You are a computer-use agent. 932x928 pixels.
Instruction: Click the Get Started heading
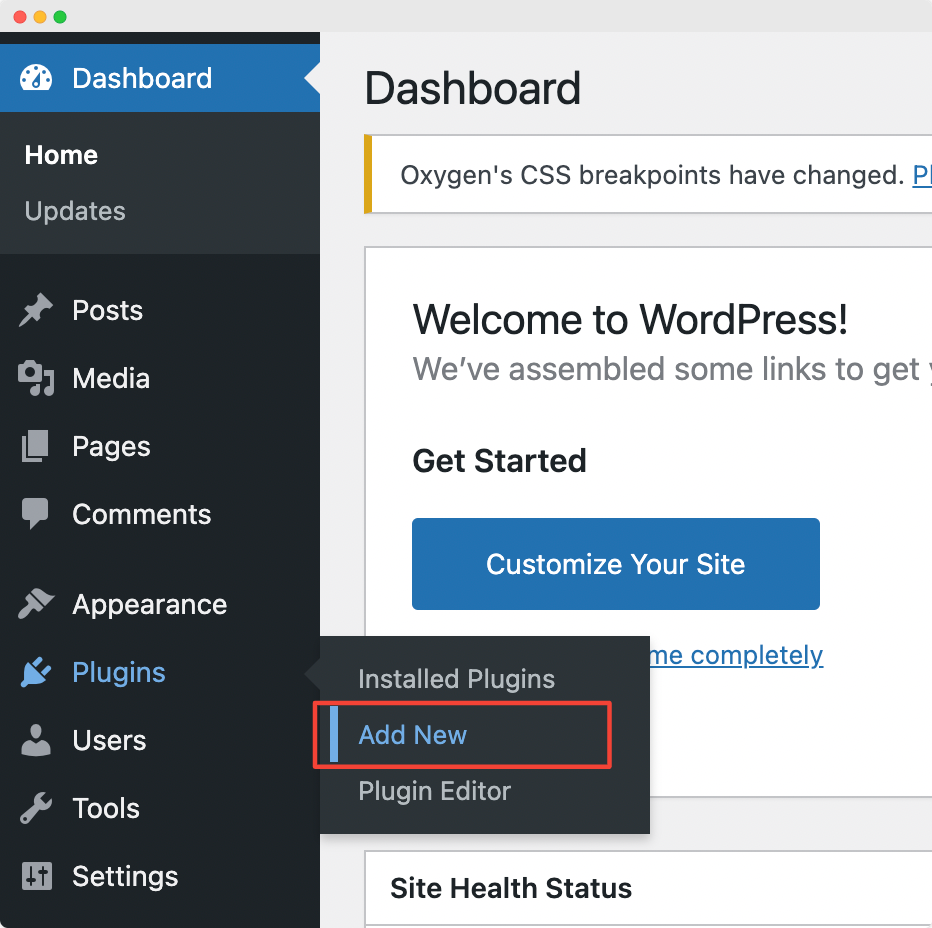point(499,461)
